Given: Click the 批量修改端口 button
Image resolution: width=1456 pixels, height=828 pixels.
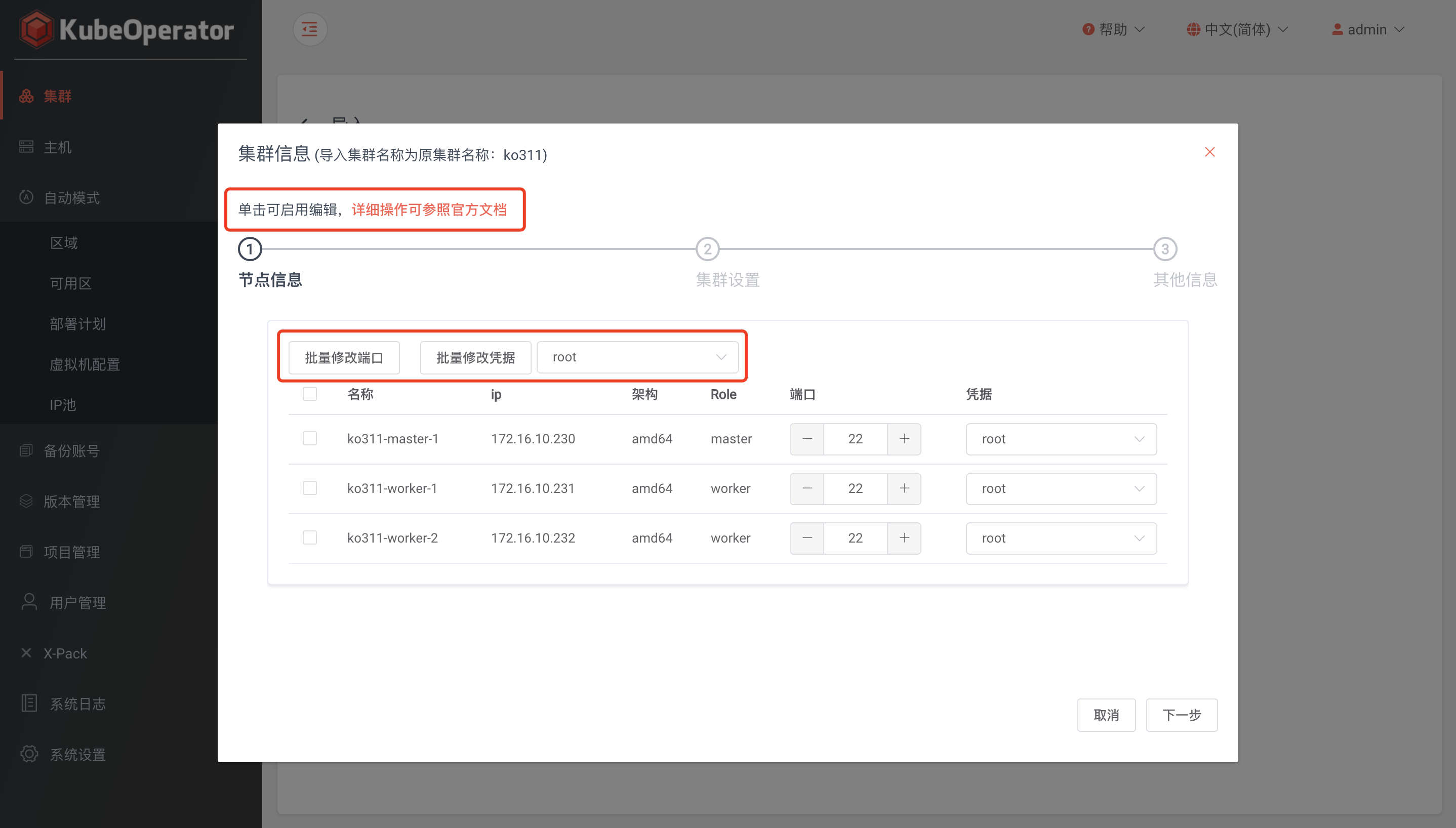Looking at the screenshot, I should point(344,358).
